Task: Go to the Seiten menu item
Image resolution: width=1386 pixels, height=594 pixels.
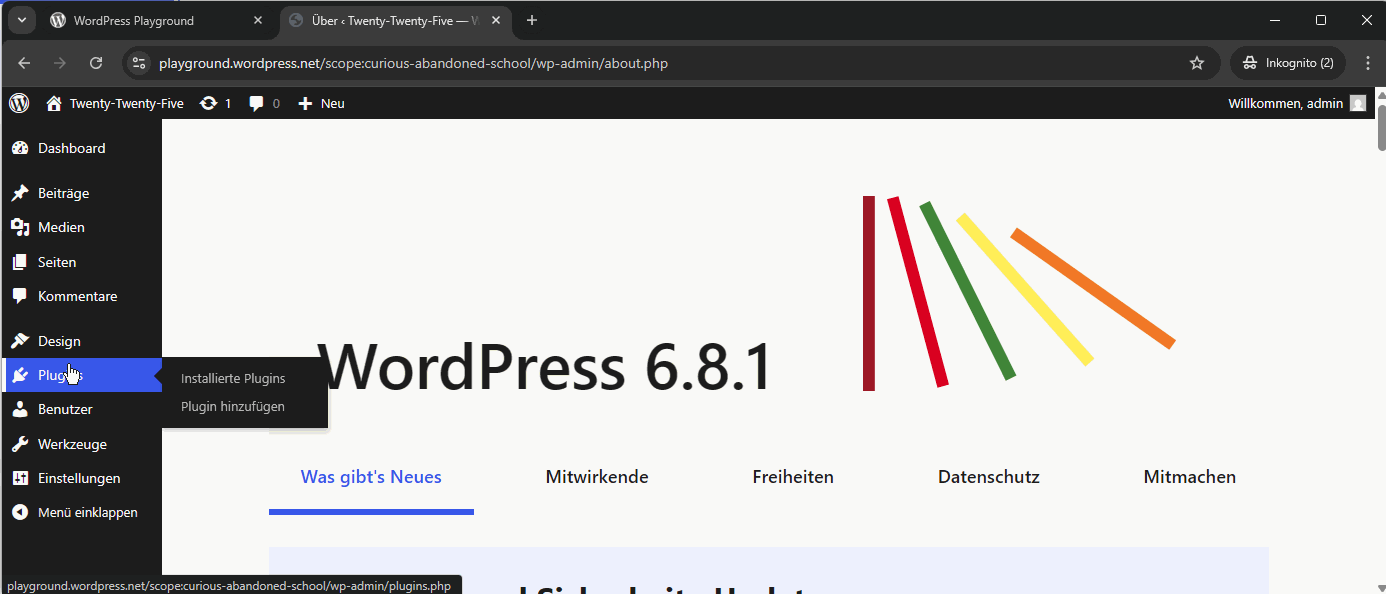Action: coord(81,262)
